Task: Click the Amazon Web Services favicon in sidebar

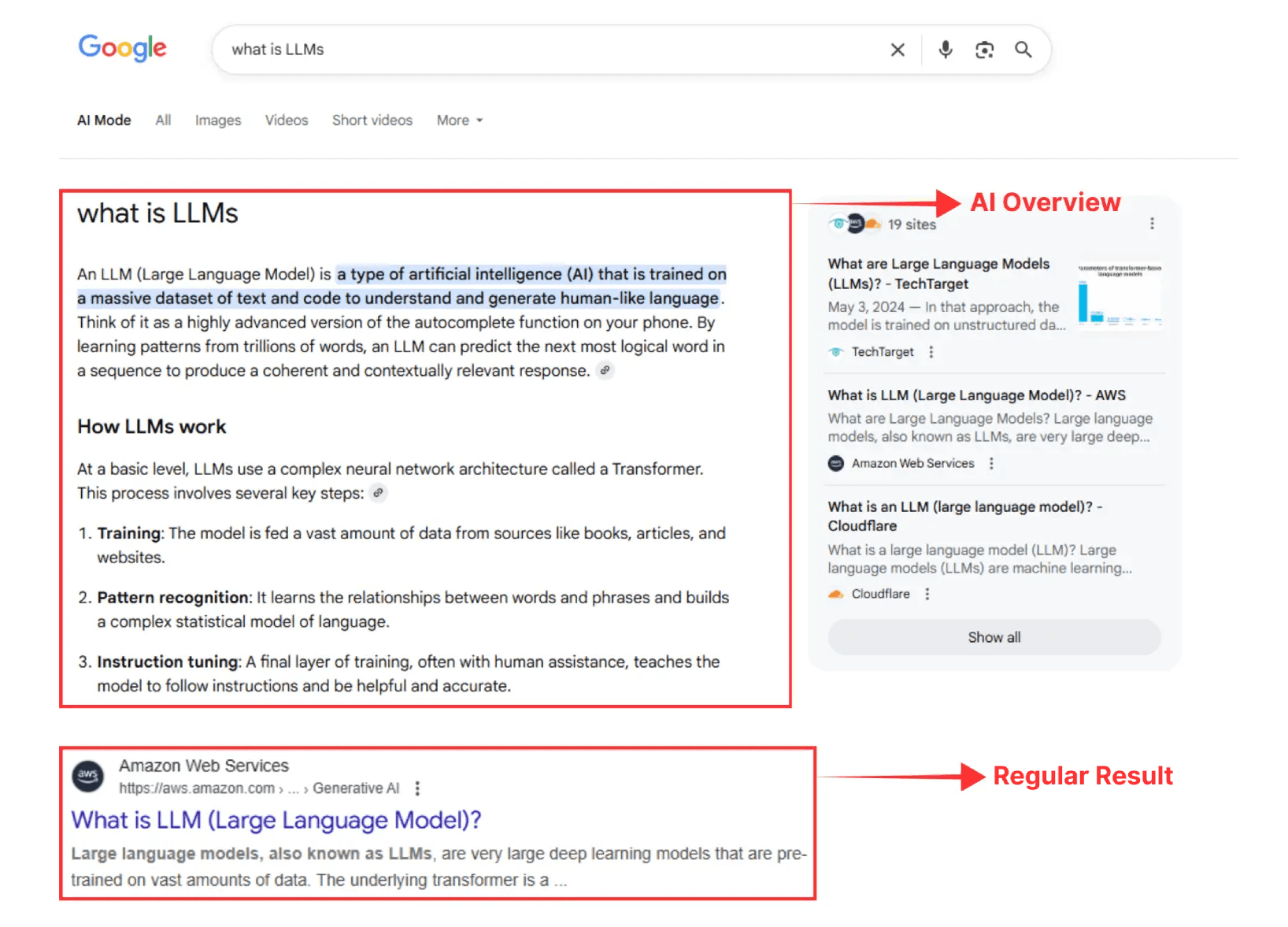Action: pyautogui.click(x=836, y=463)
